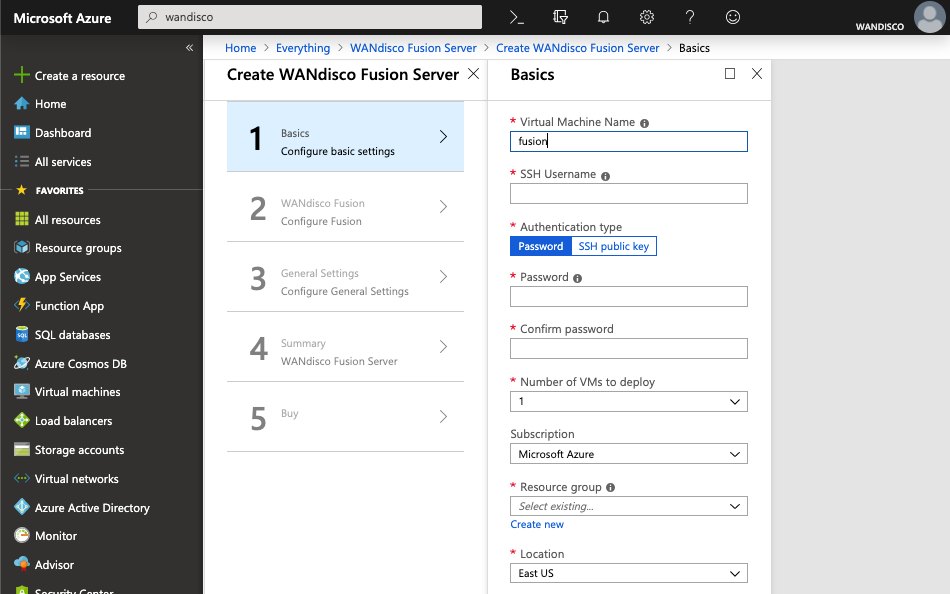This screenshot has height=594, width=950.
Task: Open All services in the sidebar
Action: point(62,162)
